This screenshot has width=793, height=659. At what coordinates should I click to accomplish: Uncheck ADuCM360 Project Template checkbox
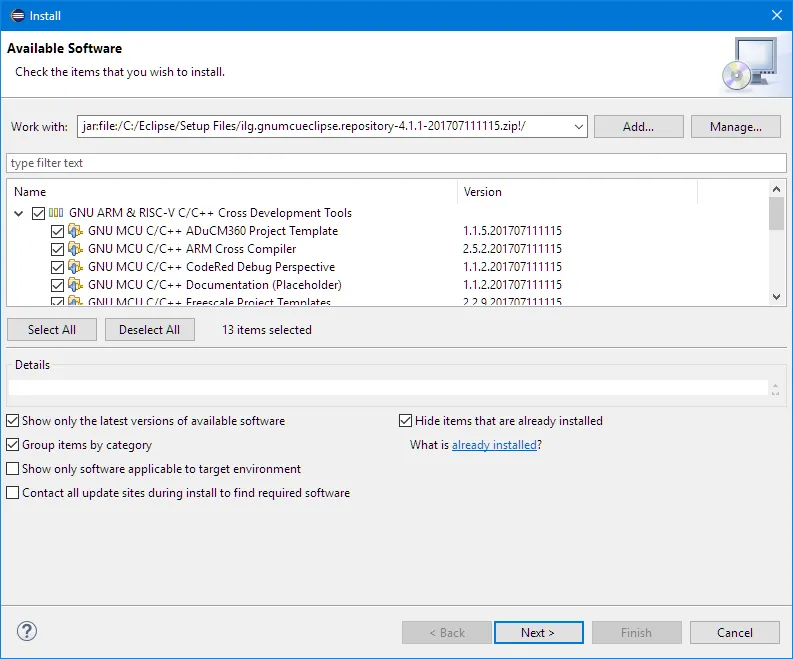click(58, 232)
